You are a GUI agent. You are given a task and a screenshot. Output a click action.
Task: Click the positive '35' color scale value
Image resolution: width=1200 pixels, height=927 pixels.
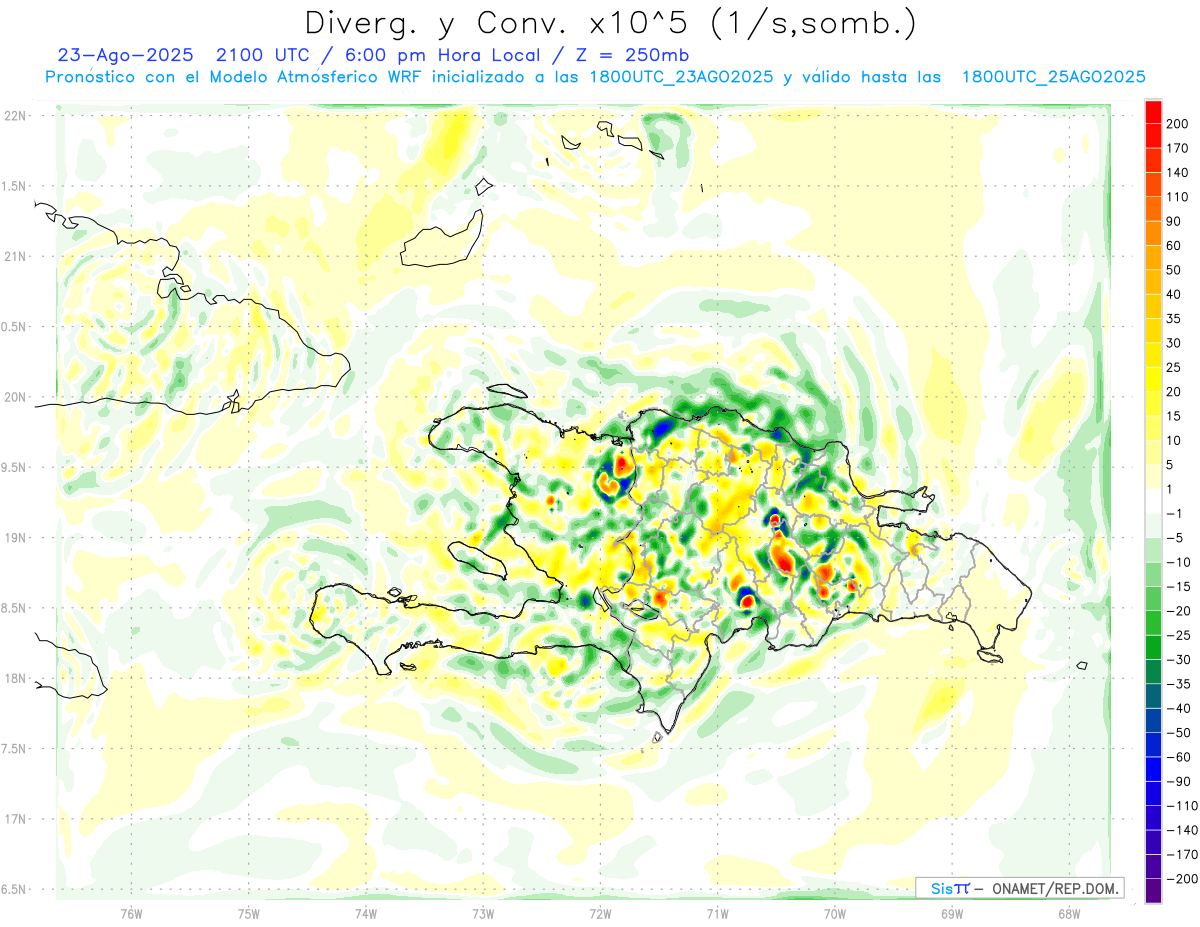(x=1175, y=319)
